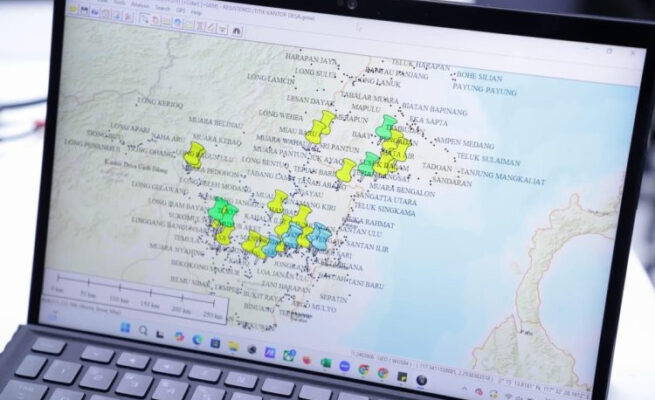Open Windows taskbar search
Screen dimensions: 655x400
tap(144, 330)
